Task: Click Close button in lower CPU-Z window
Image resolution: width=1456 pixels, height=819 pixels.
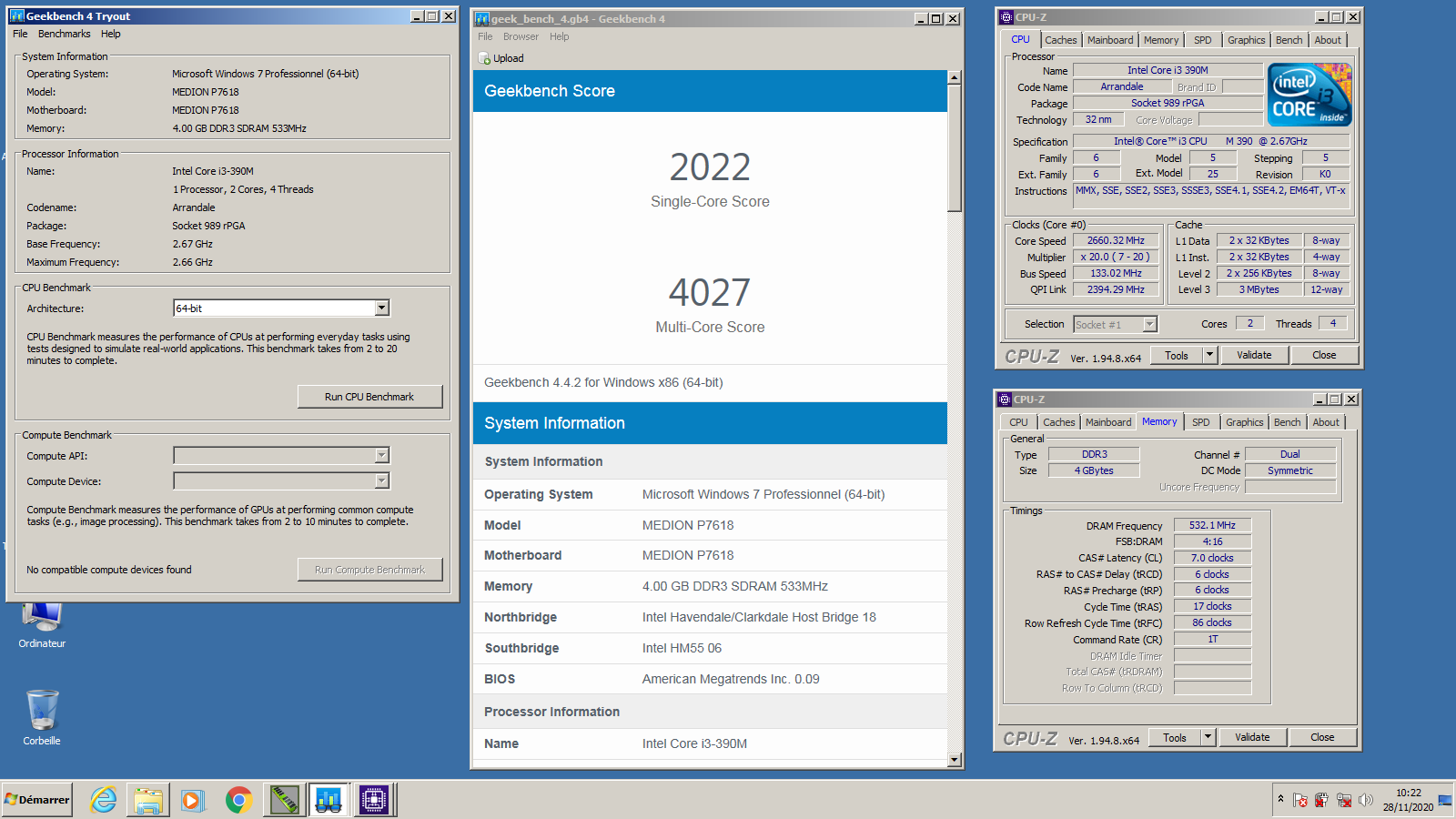Action: coord(1322,737)
